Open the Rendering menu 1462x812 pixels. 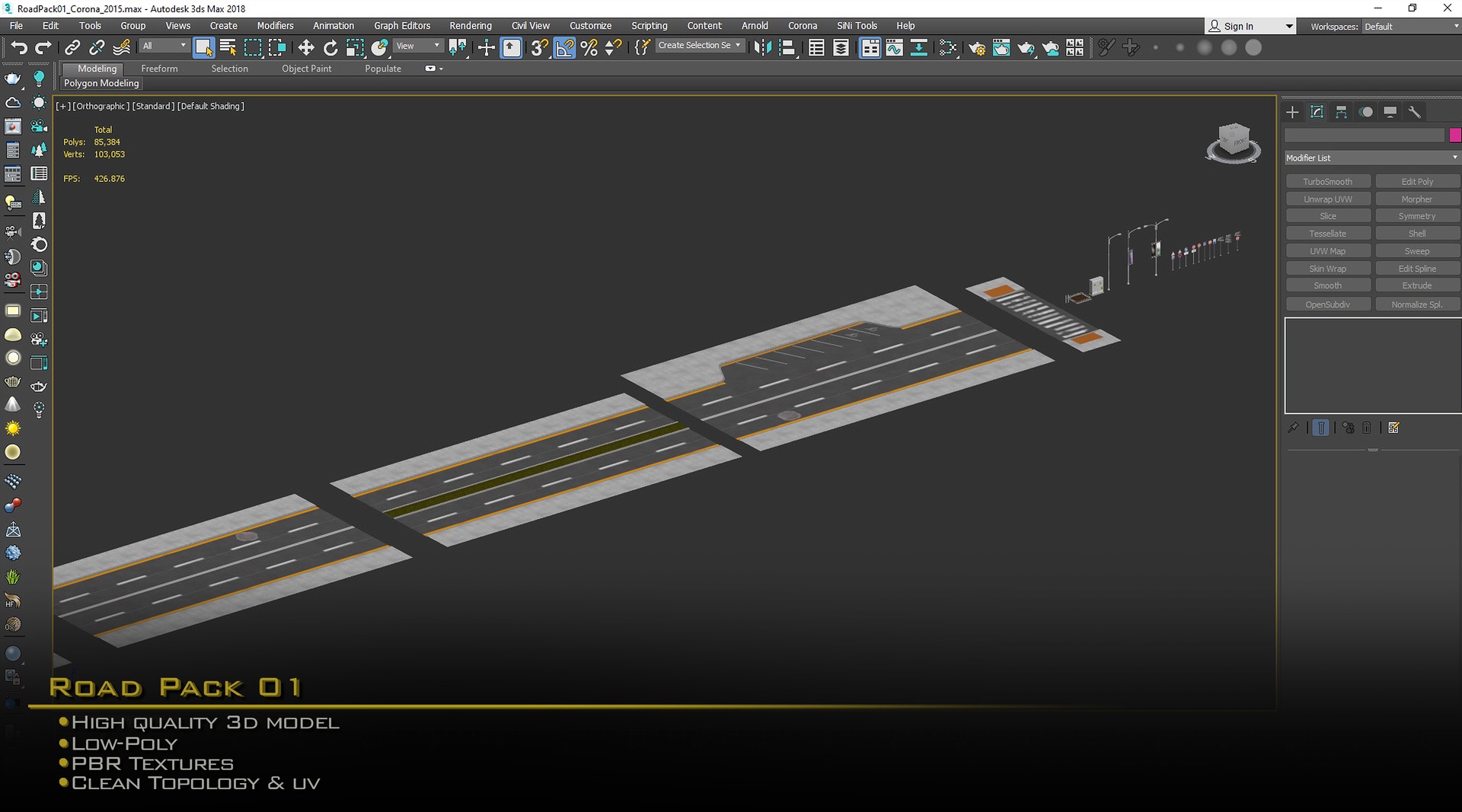pos(471,25)
